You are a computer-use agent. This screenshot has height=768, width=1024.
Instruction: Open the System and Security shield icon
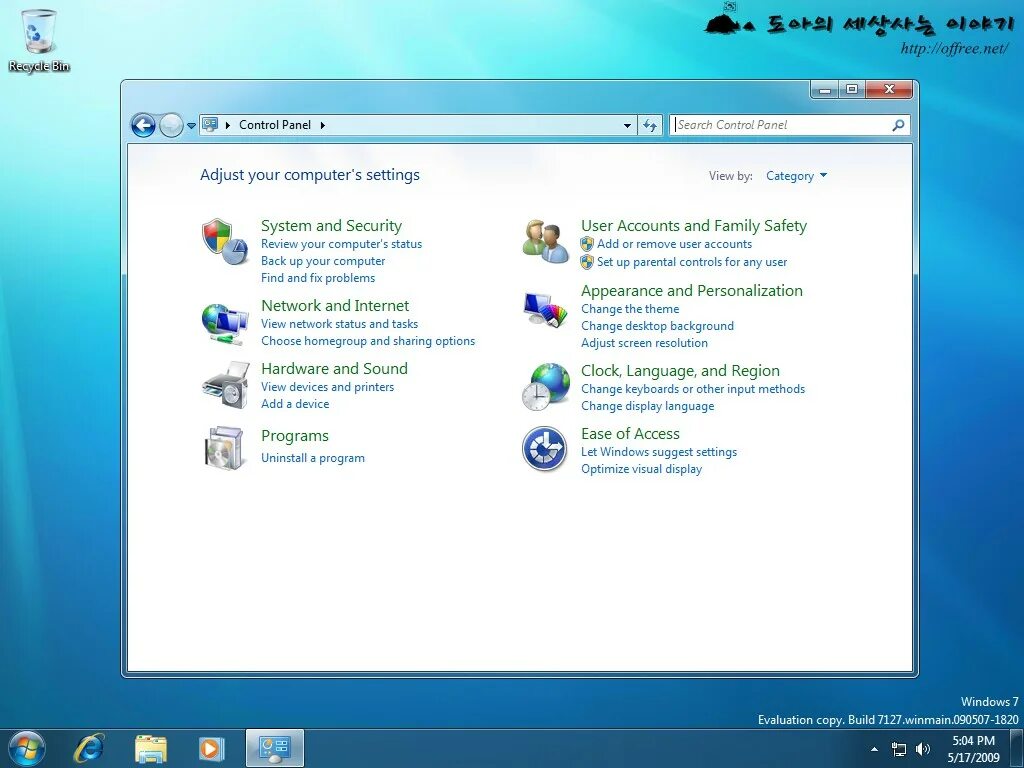(x=225, y=241)
